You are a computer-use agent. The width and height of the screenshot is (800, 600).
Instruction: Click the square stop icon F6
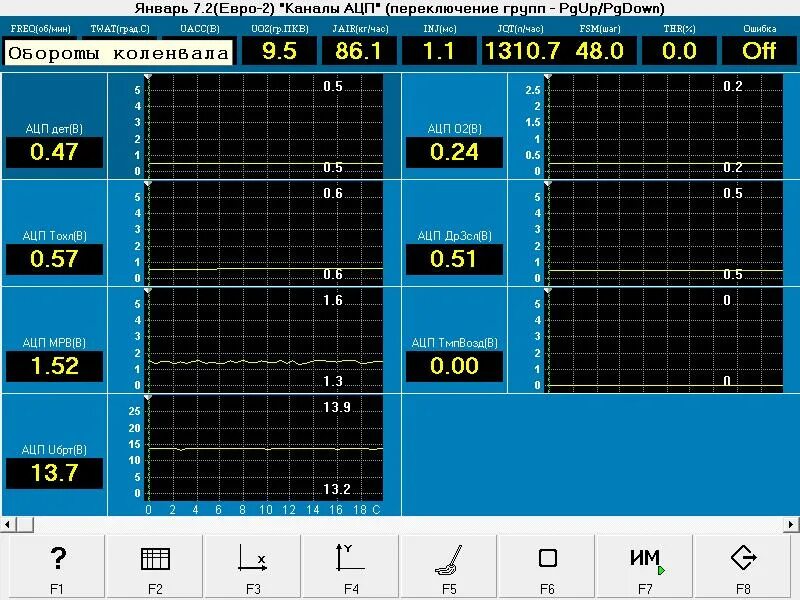[547, 558]
